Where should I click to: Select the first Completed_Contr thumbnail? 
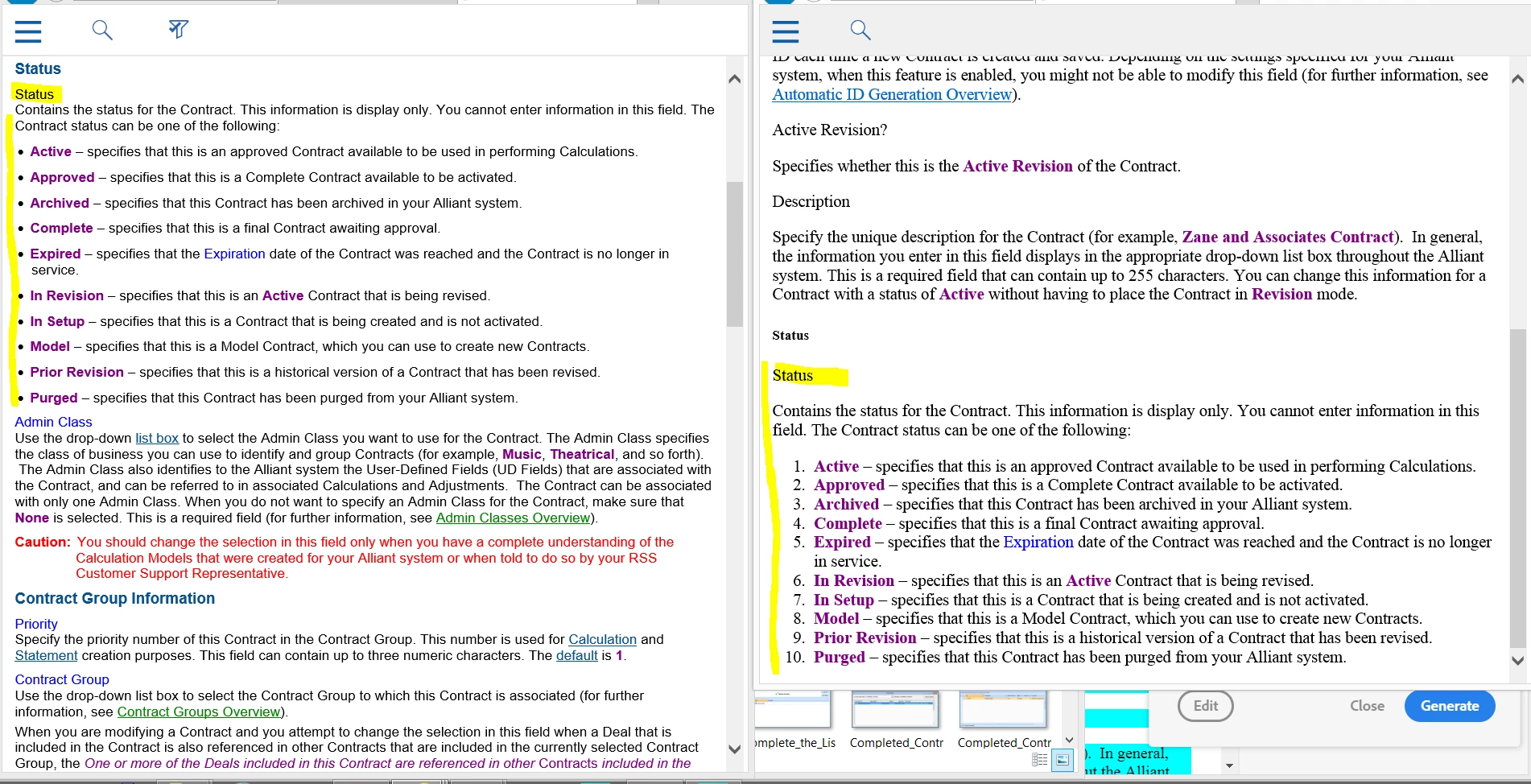(896, 720)
